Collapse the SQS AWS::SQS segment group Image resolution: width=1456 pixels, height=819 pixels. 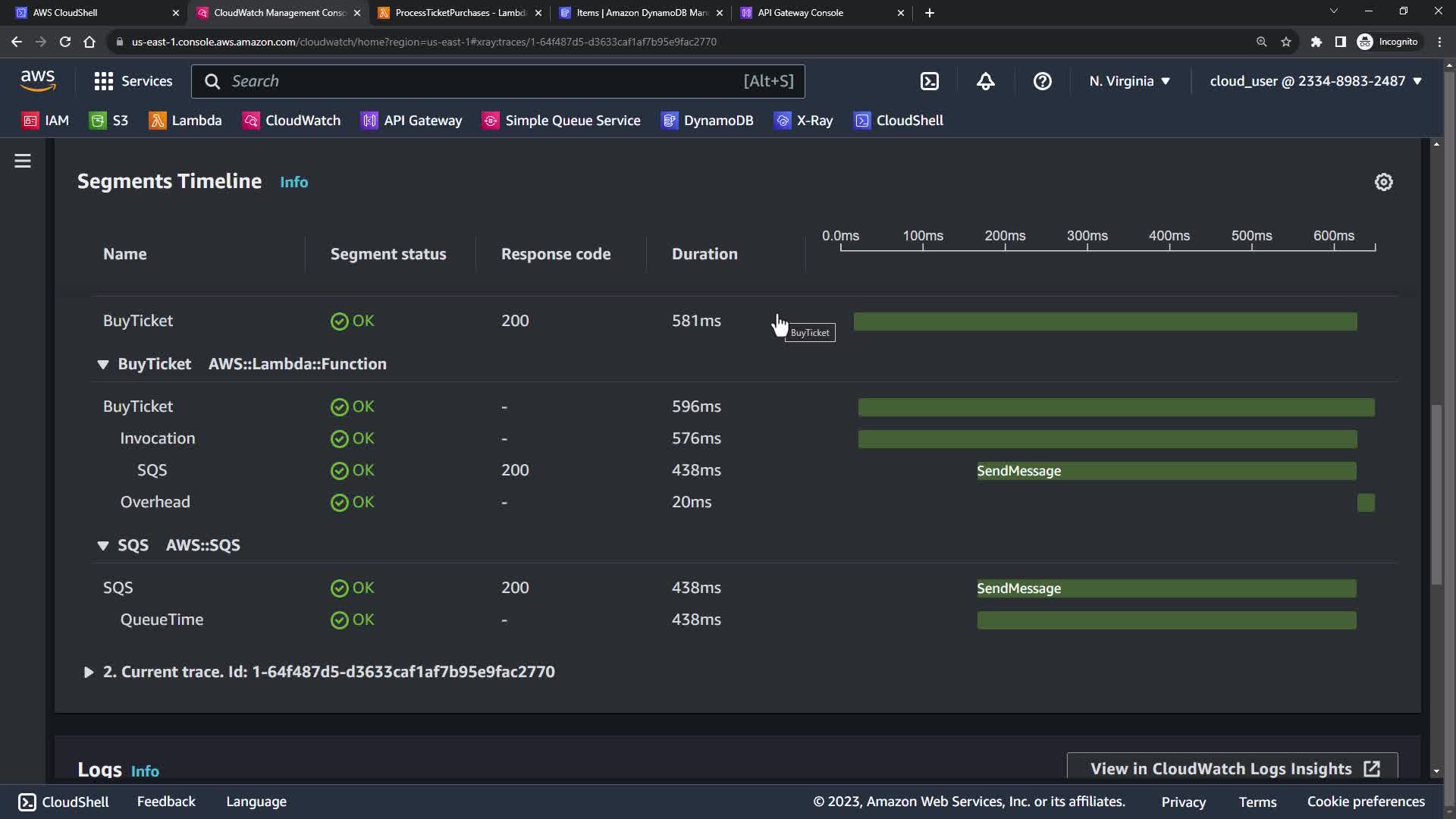(103, 546)
